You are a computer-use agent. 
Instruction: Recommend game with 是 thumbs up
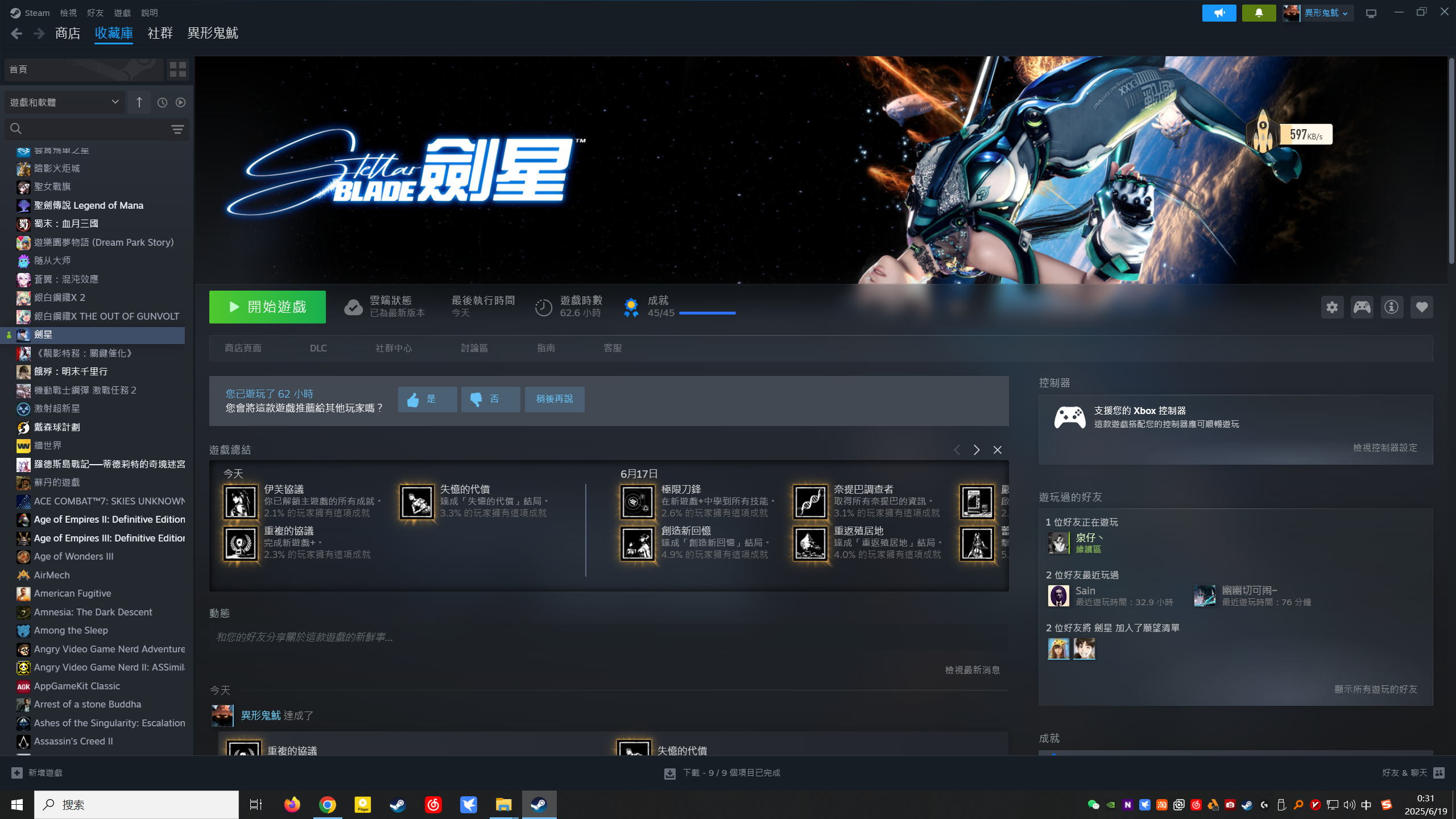[427, 399]
